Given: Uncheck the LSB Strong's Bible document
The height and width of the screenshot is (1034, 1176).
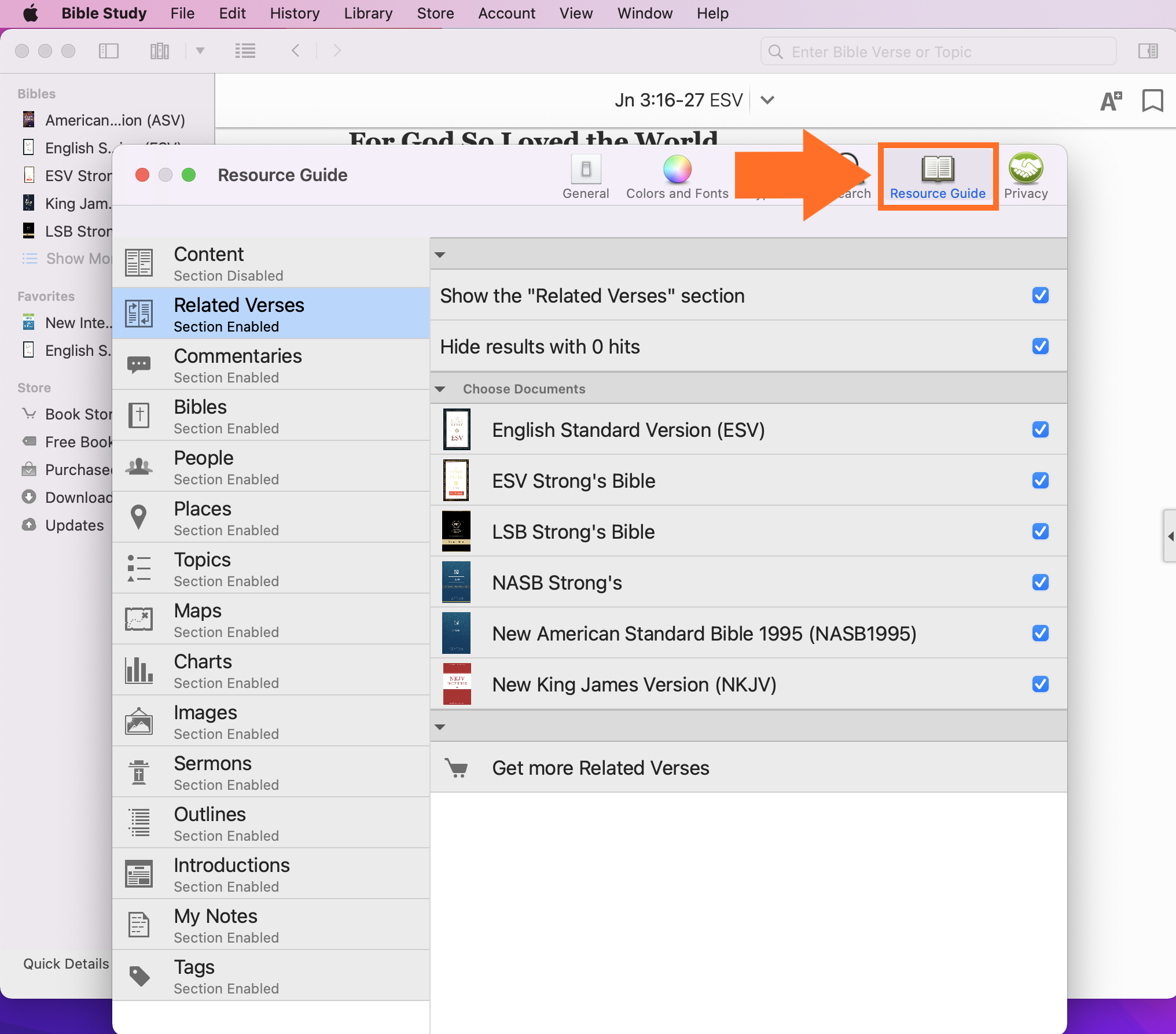Looking at the screenshot, I should 1040,532.
